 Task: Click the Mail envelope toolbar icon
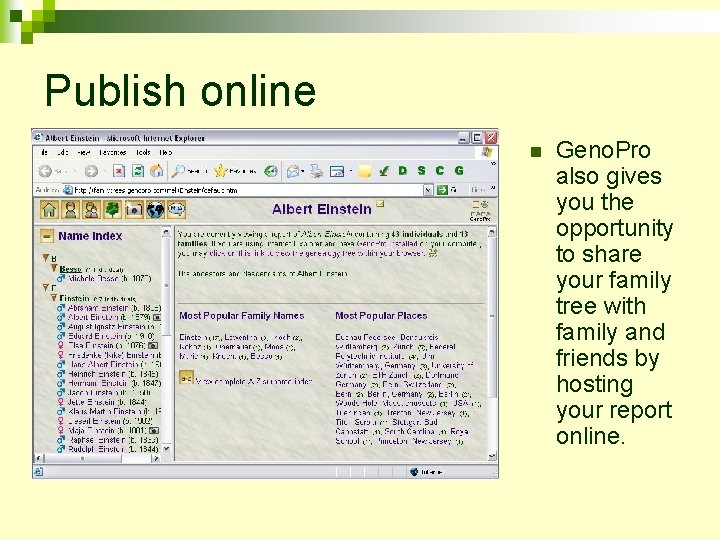click(292, 172)
